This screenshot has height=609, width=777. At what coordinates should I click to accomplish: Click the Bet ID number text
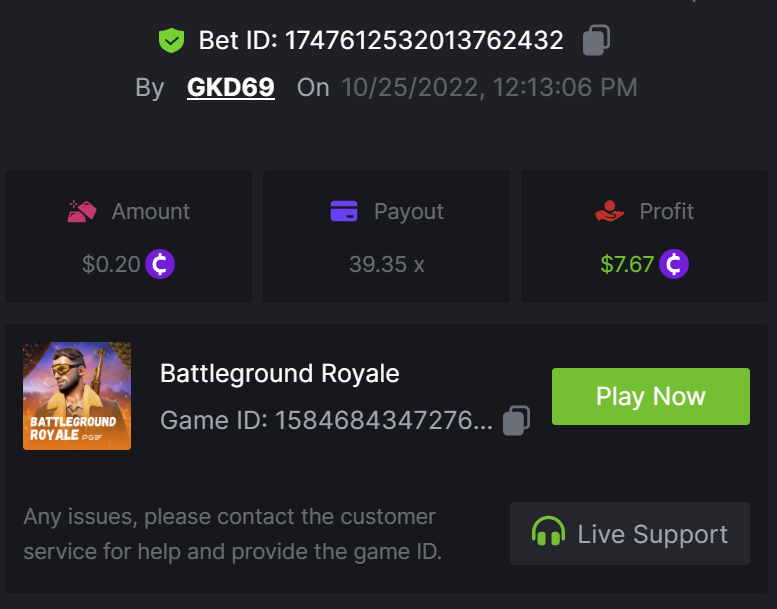point(424,41)
